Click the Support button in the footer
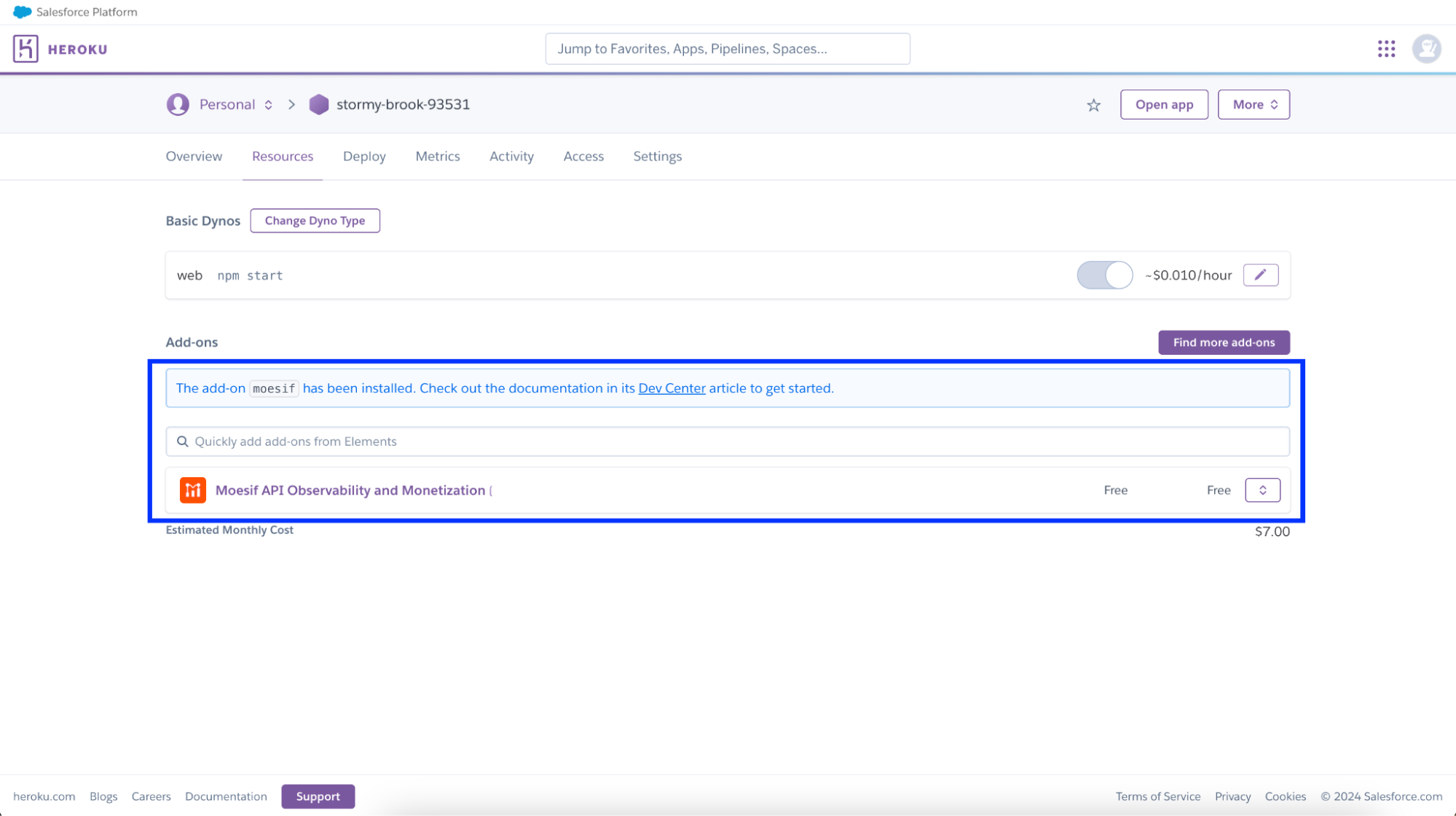 318,796
